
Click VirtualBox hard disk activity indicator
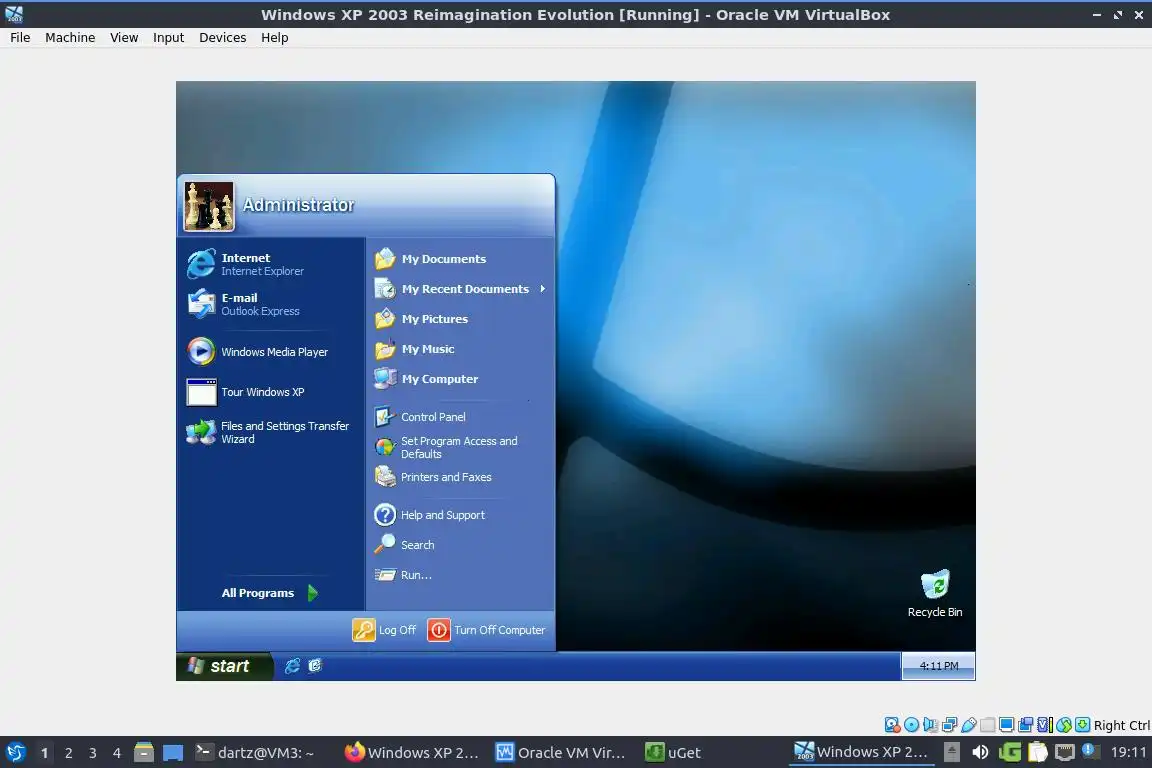tap(892, 725)
